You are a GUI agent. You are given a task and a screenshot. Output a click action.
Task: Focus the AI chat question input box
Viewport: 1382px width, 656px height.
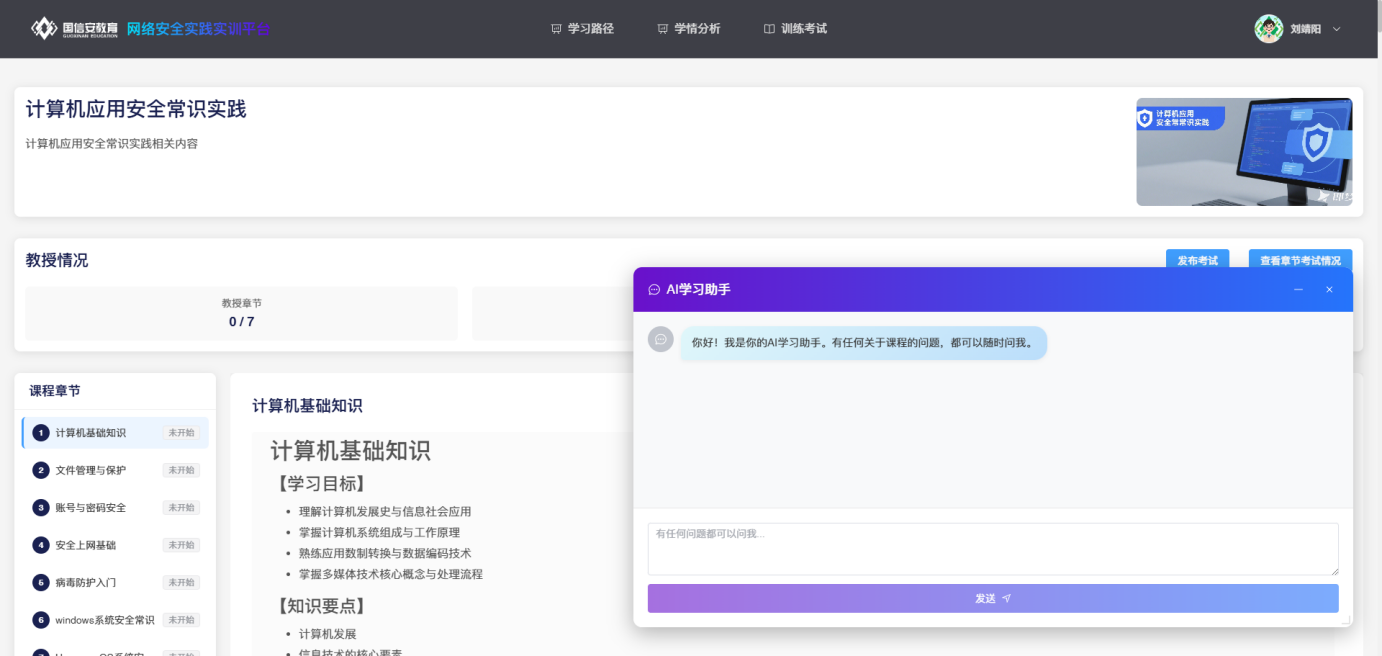point(992,548)
